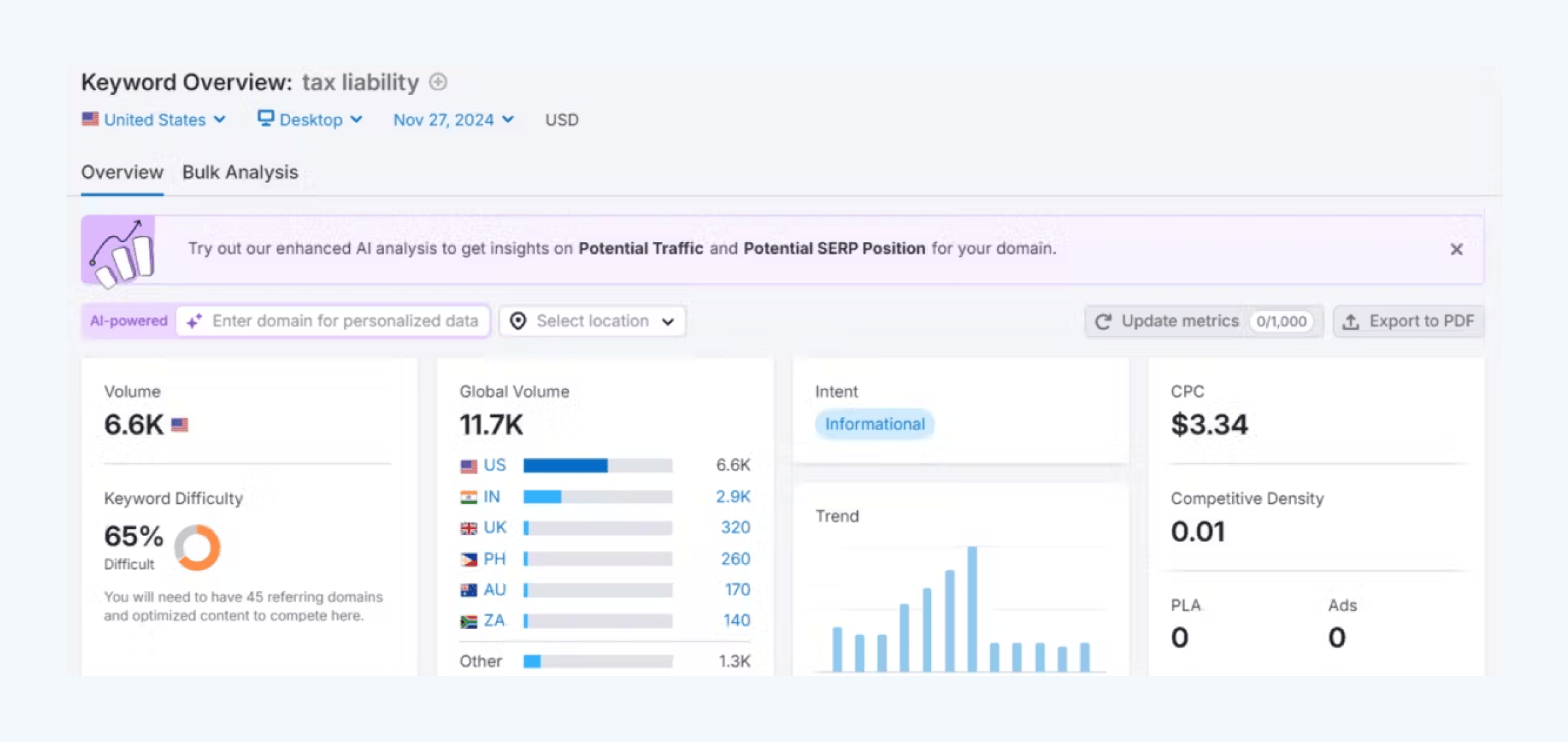Click the ZA country link
This screenshot has height=742, width=1568.
tap(494, 620)
